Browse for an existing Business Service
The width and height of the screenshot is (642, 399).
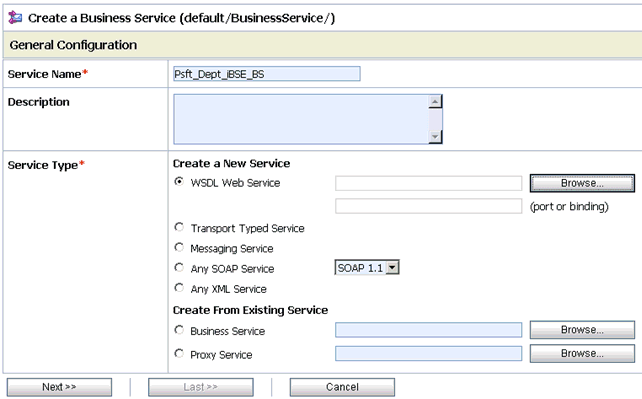click(582, 330)
